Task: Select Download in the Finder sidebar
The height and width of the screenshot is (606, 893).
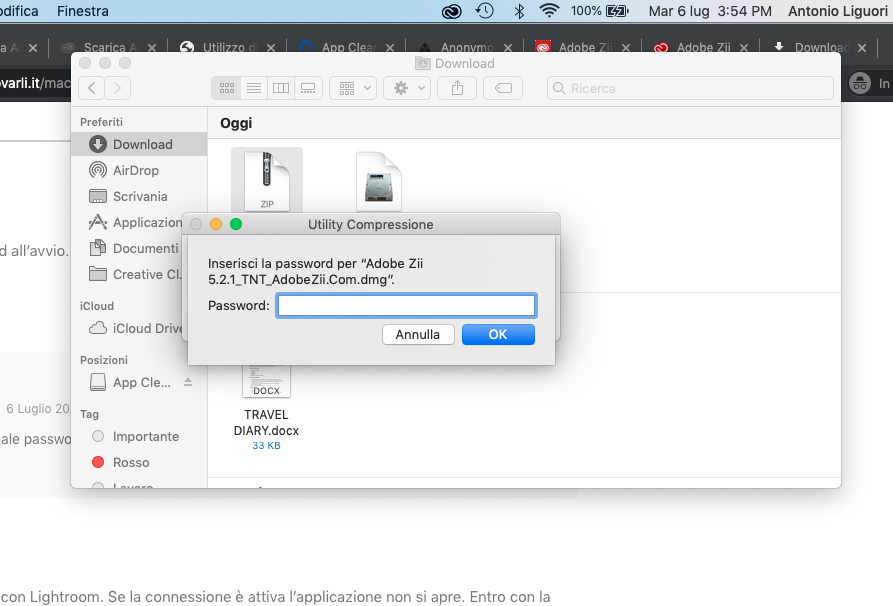Action: point(139,144)
